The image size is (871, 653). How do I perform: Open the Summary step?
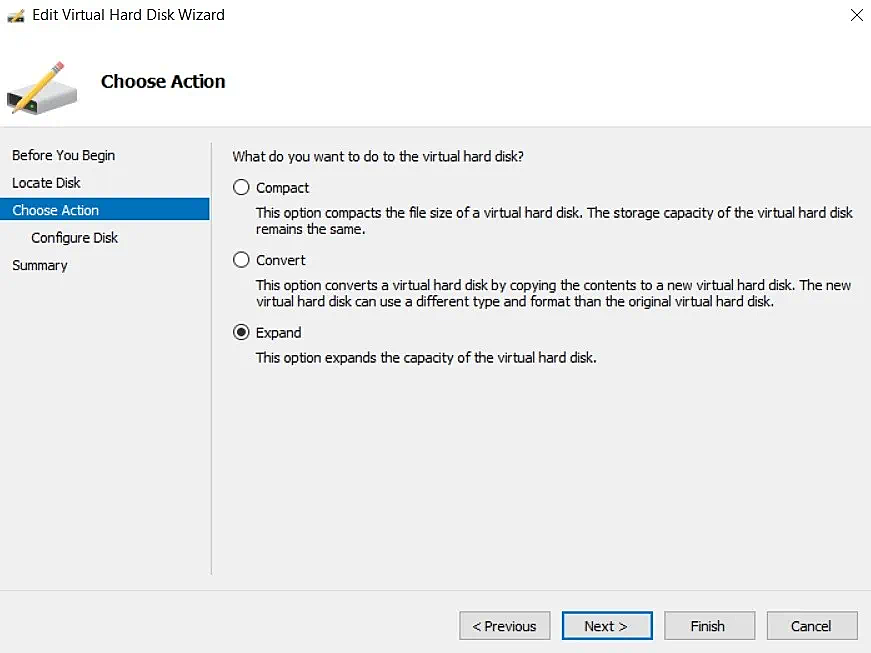pyautogui.click(x=40, y=265)
